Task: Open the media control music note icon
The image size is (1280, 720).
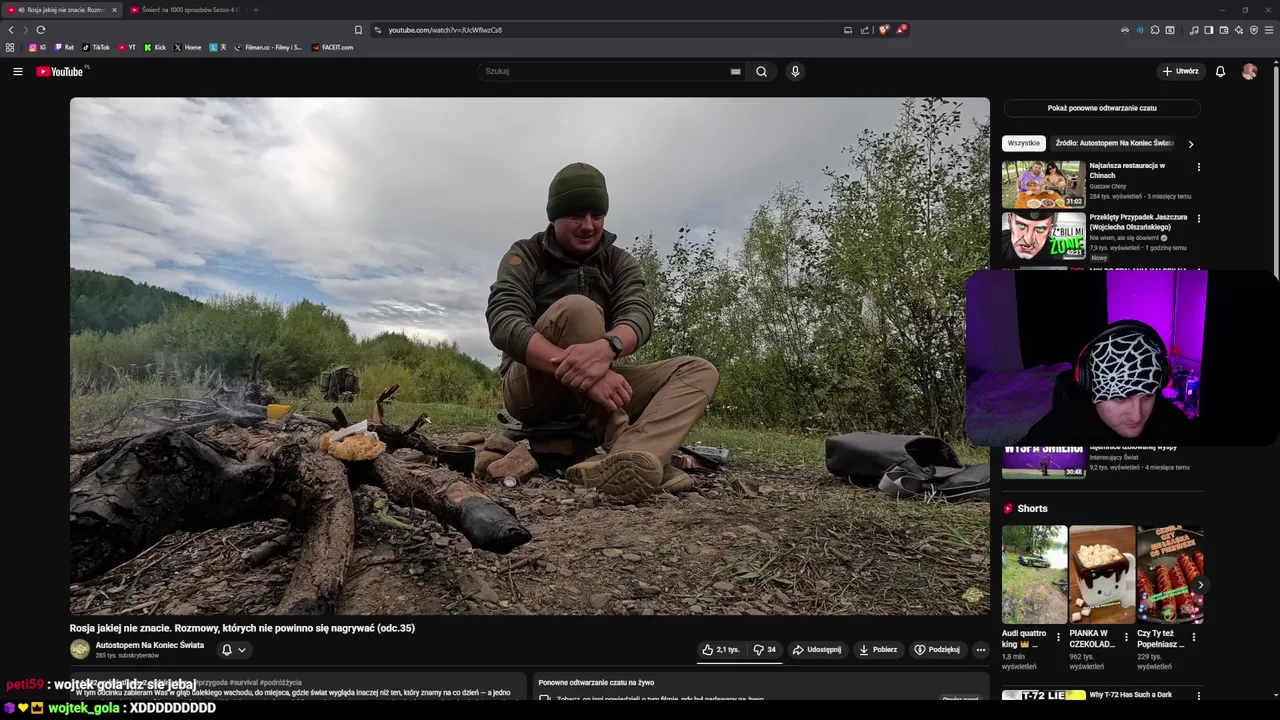Action: pos(1193,30)
